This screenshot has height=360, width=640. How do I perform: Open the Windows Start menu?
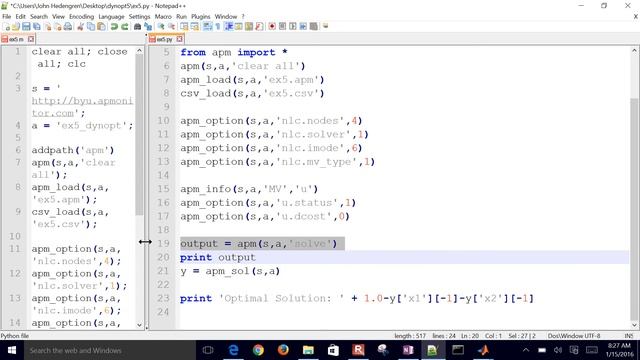tap(11, 350)
